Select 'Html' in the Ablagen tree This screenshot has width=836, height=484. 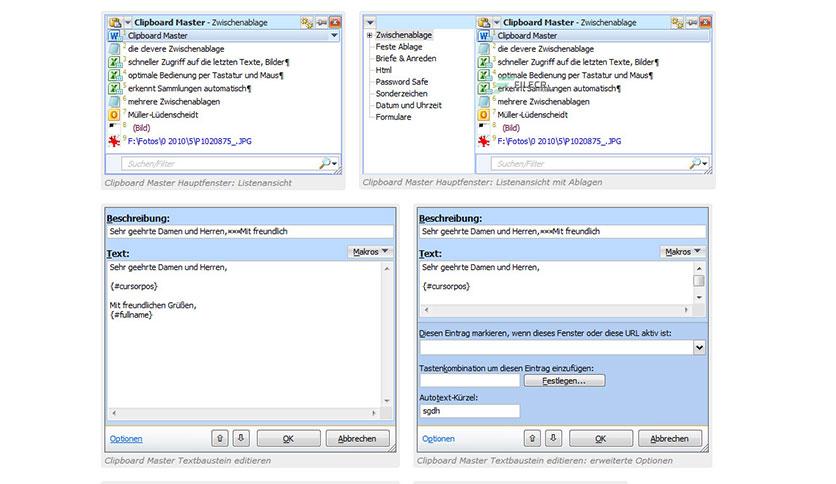coord(383,70)
